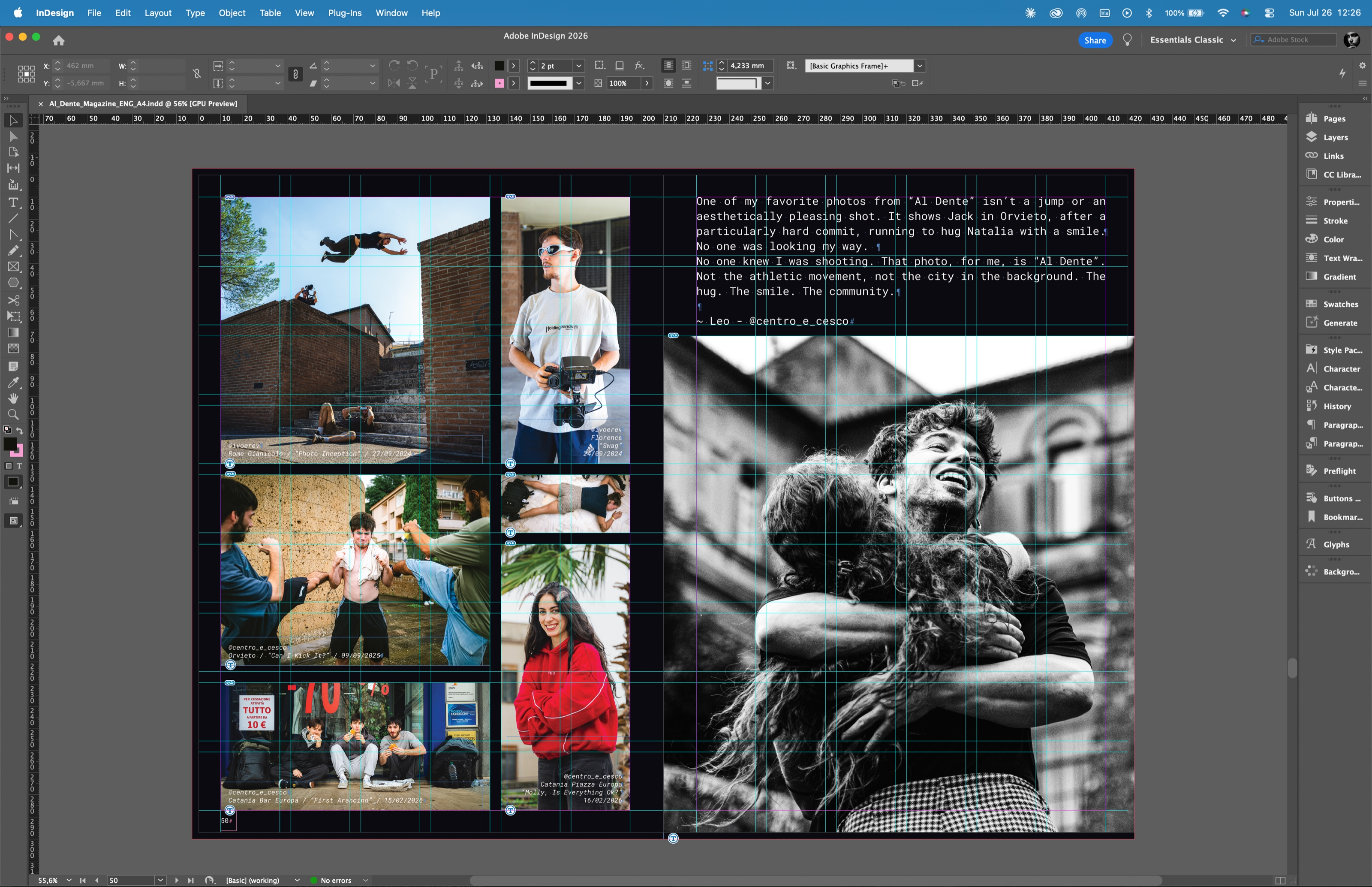
Task: Open the File menu
Action: tap(94, 13)
